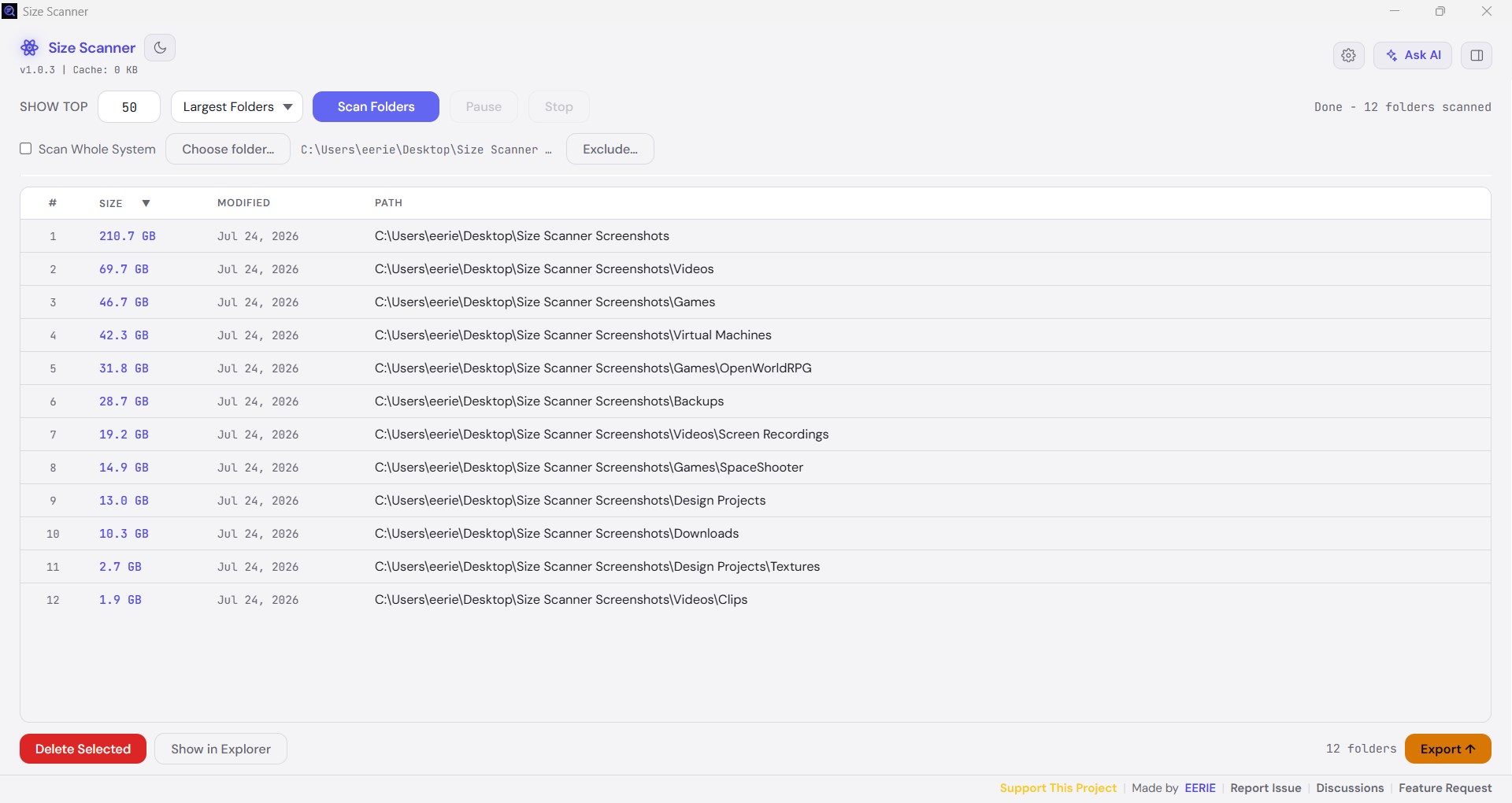Open the Ask AI assistant

(1413, 55)
